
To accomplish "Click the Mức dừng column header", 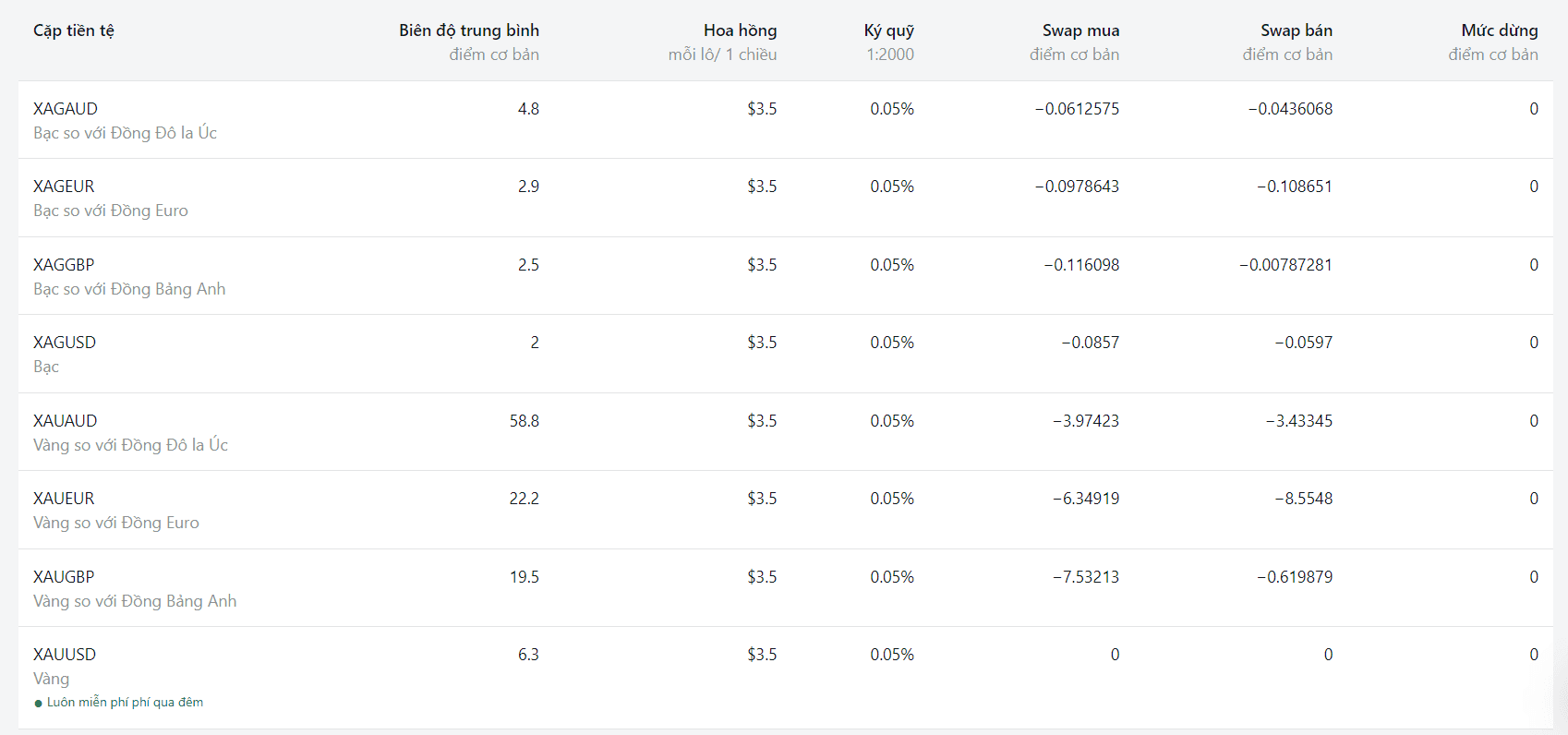I will tap(1500, 30).
